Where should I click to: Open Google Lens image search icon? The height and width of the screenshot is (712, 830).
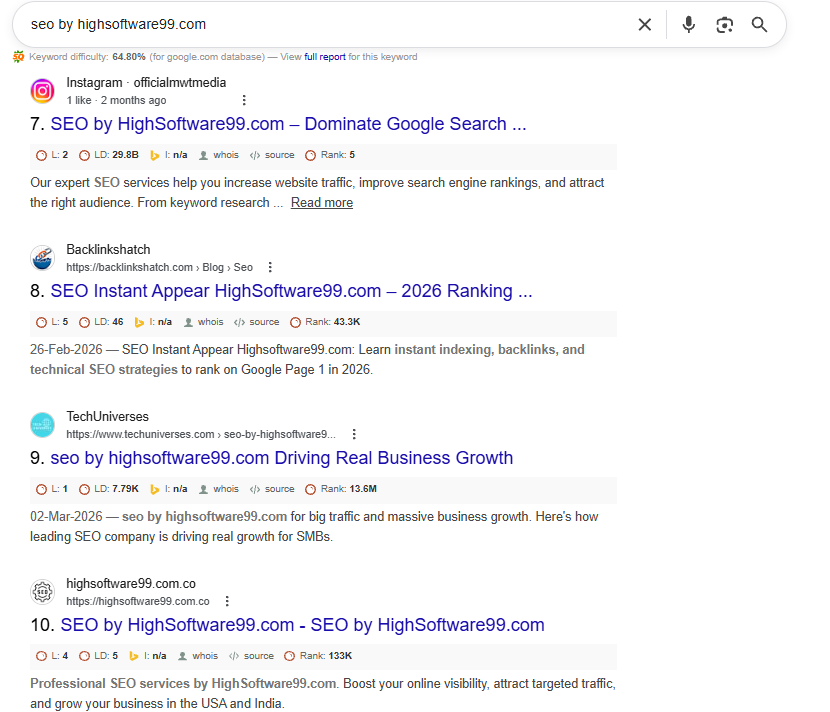tap(724, 24)
